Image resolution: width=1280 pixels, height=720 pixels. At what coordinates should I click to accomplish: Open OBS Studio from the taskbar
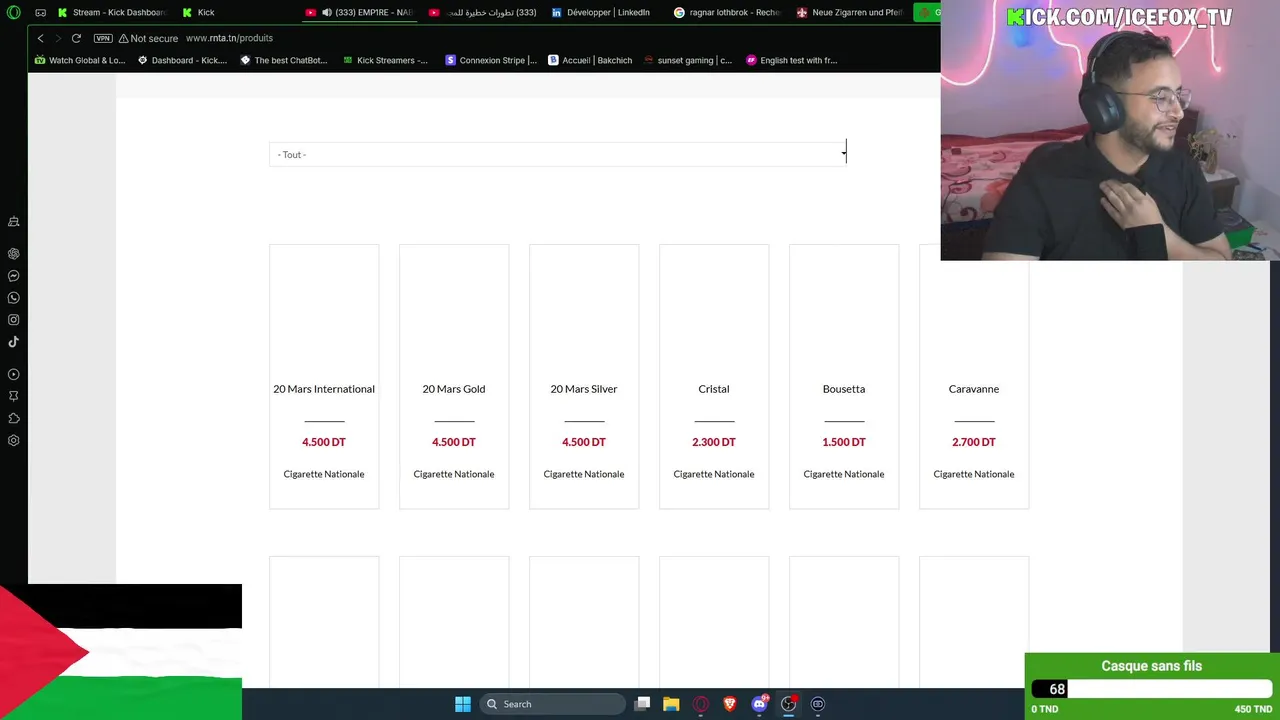pyautogui.click(x=789, y=704)
